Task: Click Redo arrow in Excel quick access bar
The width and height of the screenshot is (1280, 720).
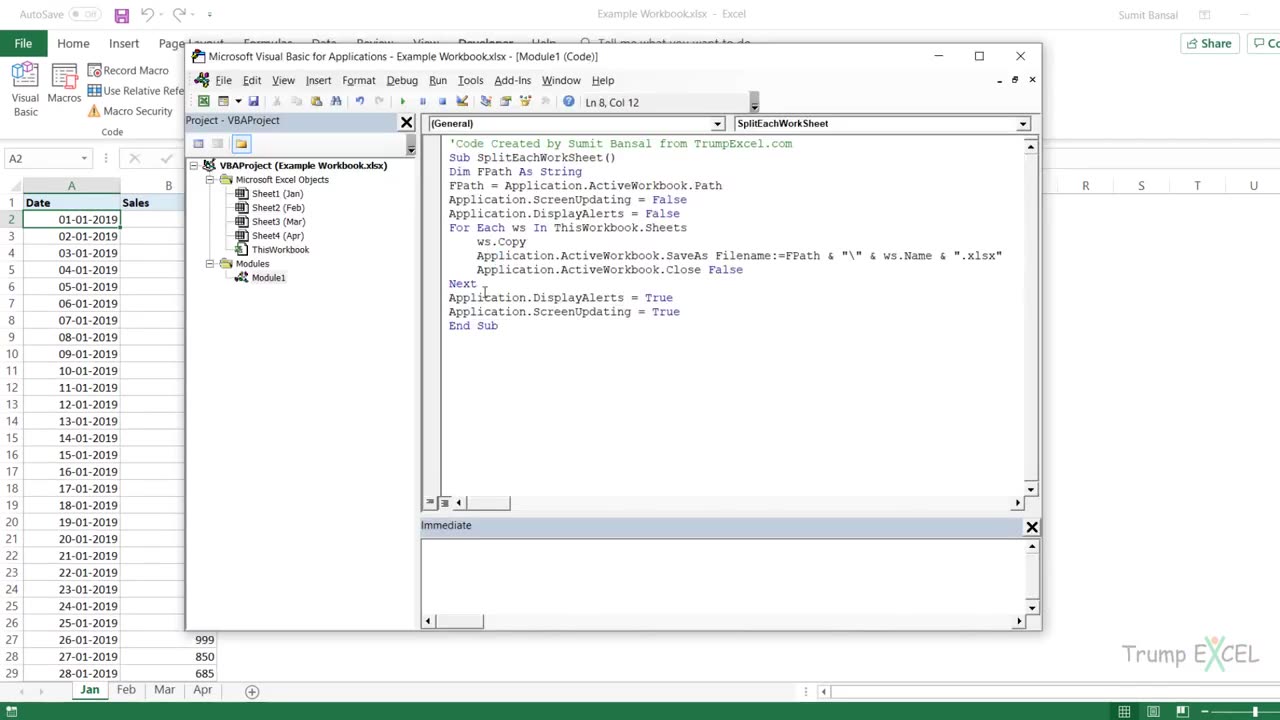Action: 179,15
